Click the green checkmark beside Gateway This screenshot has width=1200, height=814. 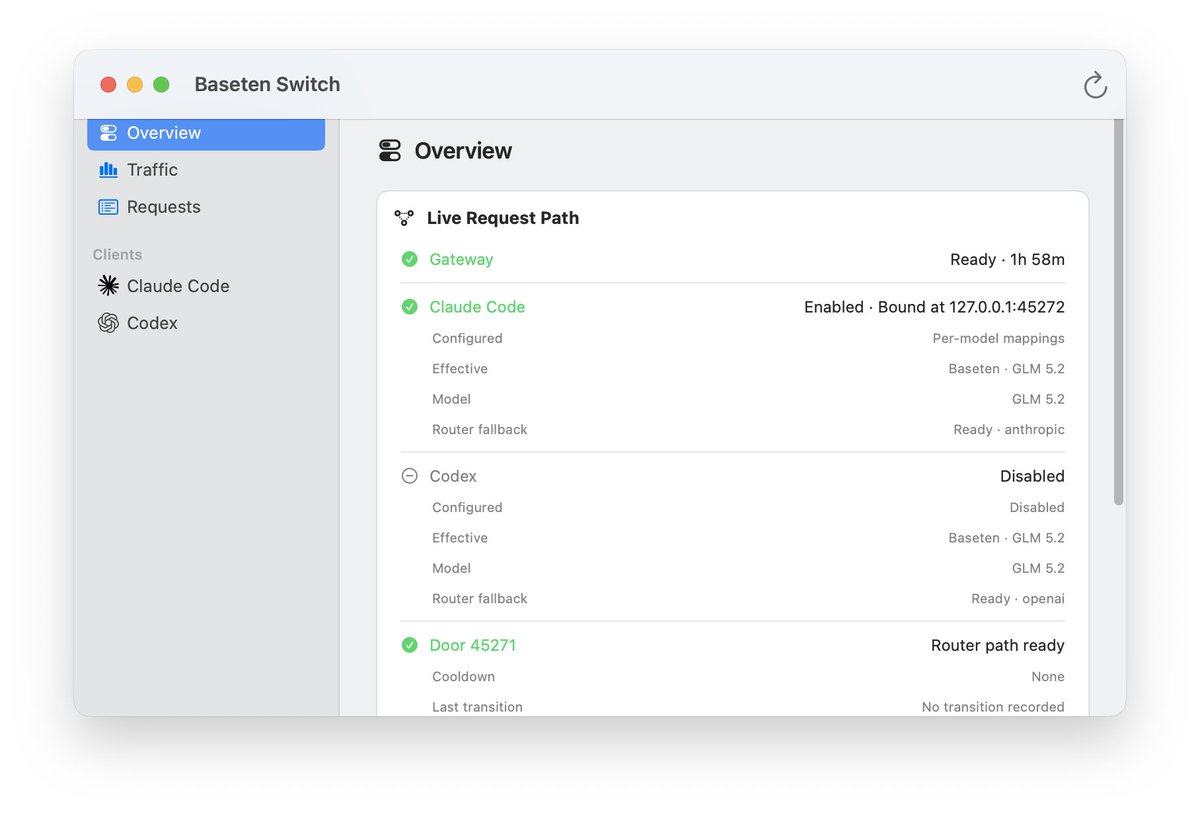(x=409, y=259)
